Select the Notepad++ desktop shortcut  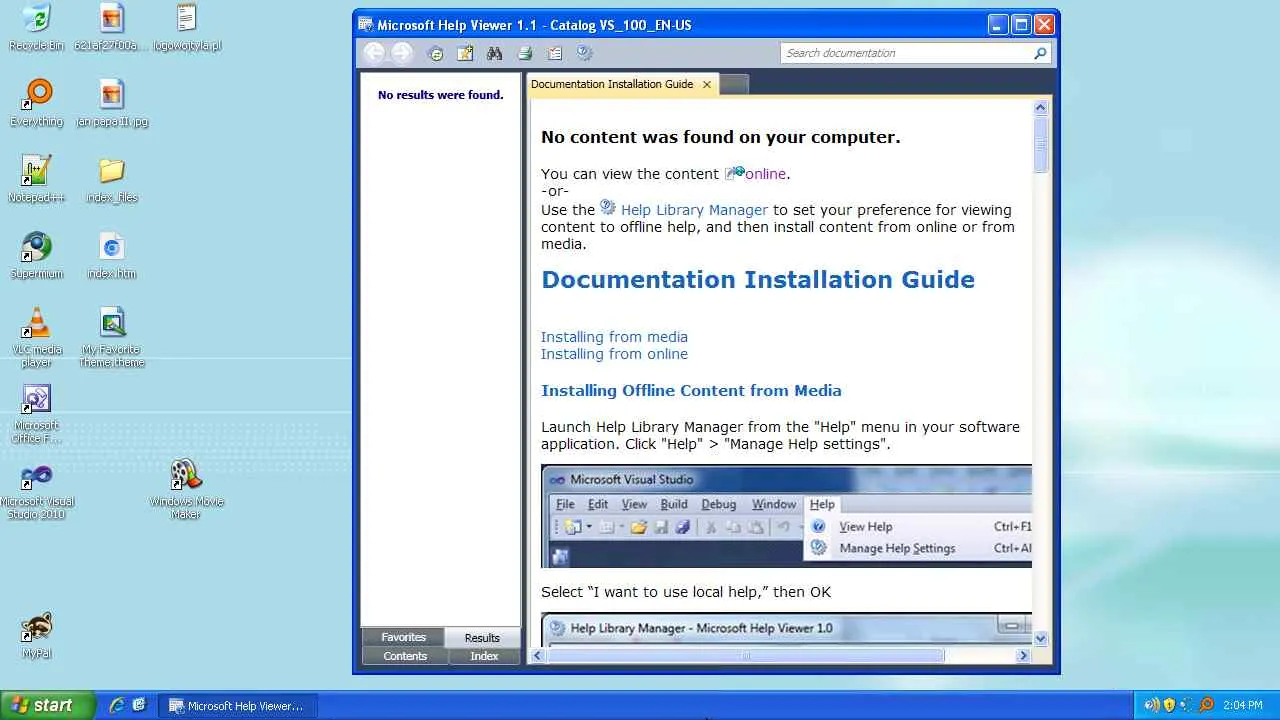coord(36,180)
